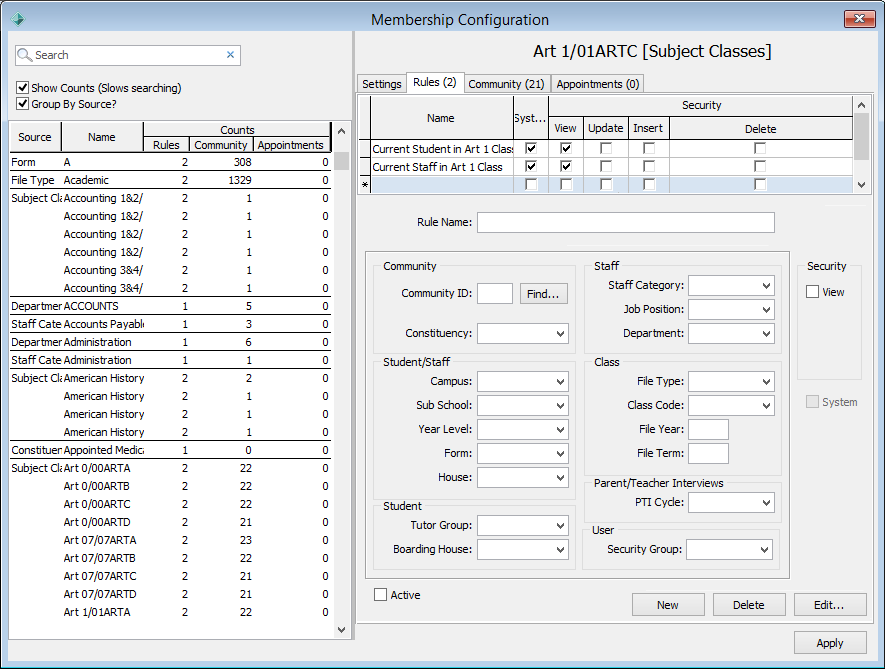Check Update for Current Student in Art 1 Class
This screenshot has height=669, width=885.
pos(606,148)
